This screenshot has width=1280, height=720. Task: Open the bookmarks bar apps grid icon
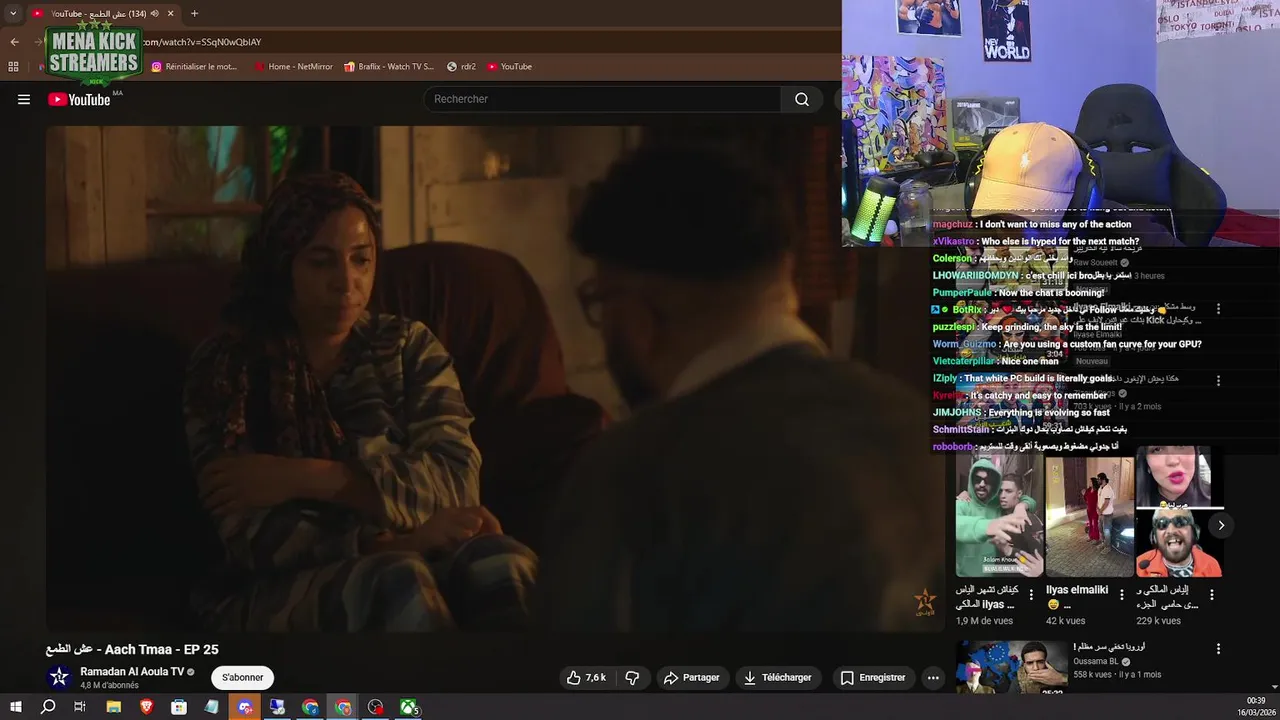pyautogui.click(x=13, y=67)
